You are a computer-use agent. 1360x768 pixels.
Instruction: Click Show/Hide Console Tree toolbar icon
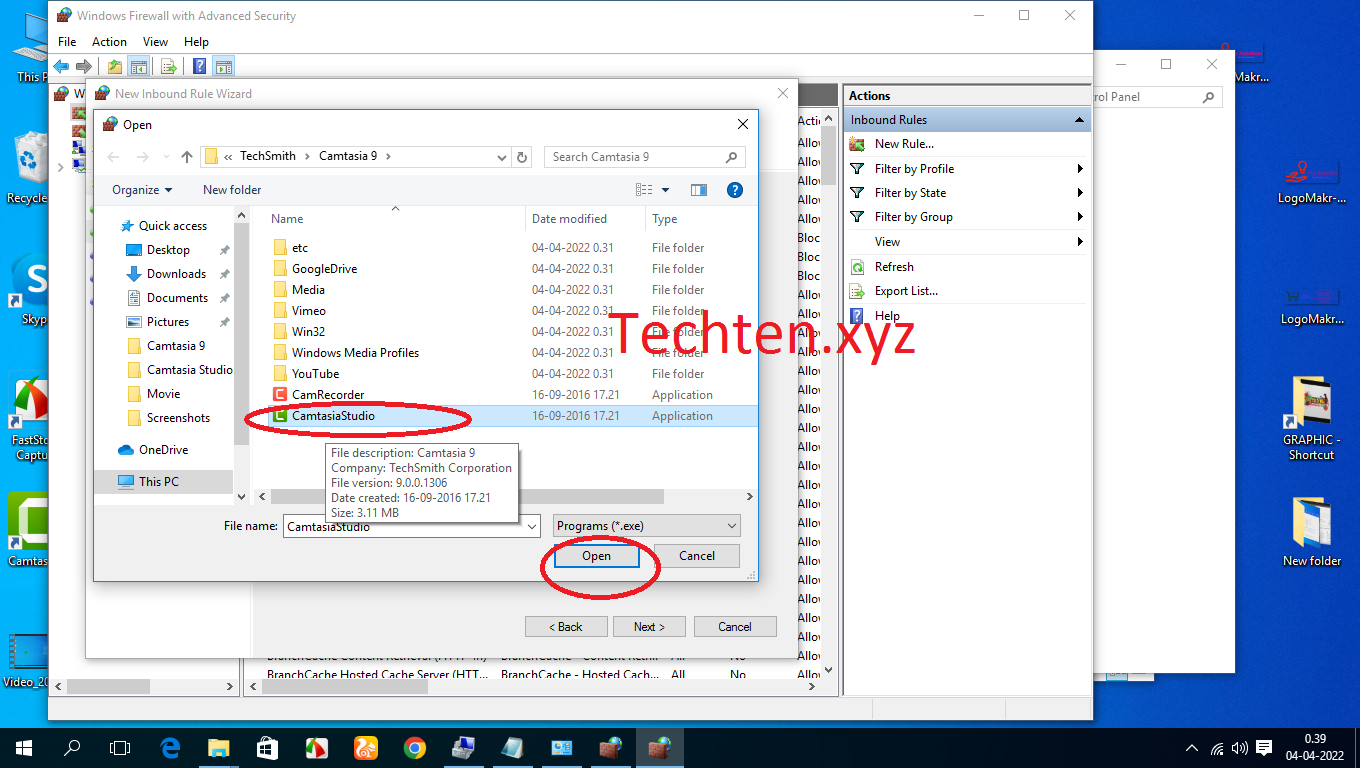[139, 67]
